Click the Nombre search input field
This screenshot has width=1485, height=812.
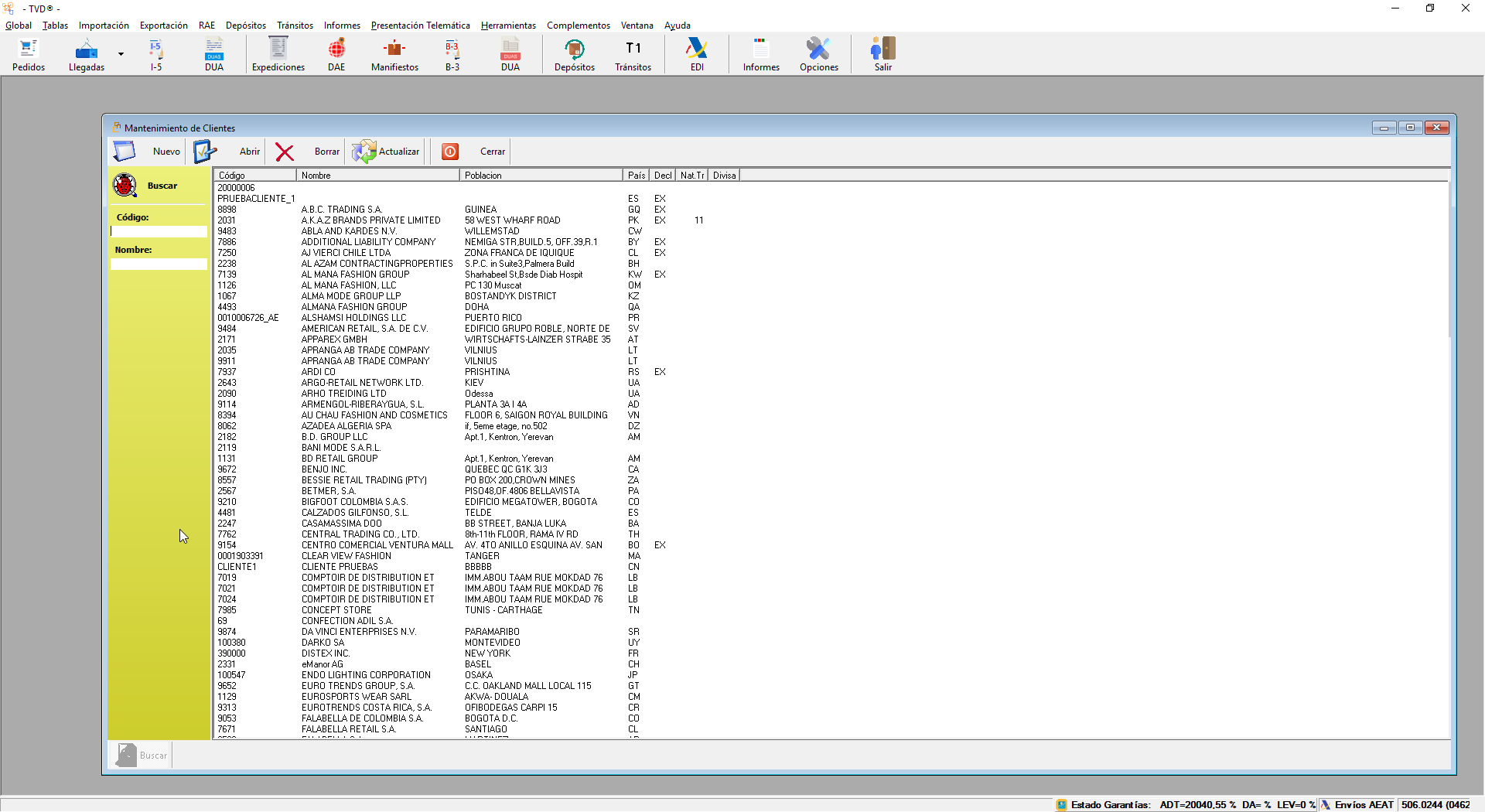pos(159,264)
